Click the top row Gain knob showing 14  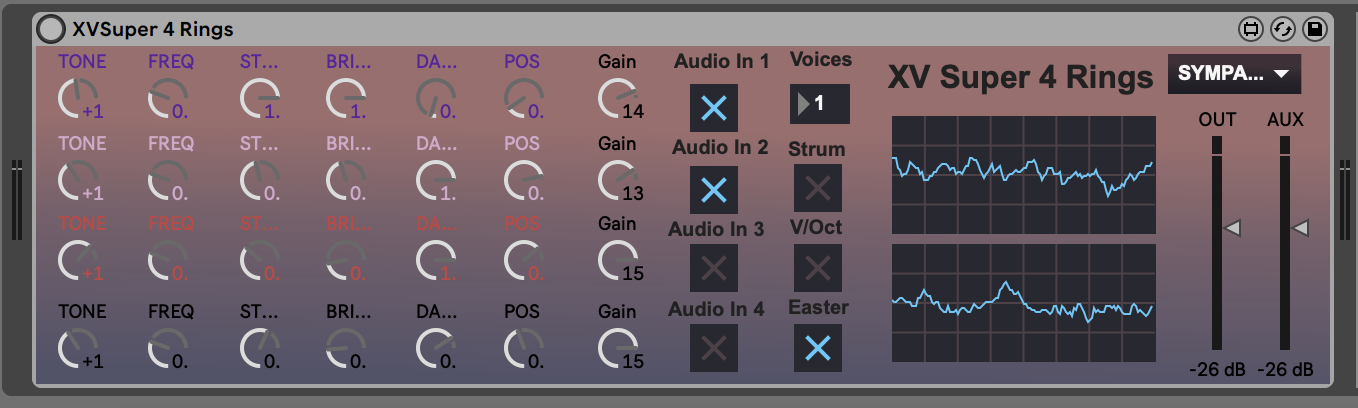tap(613, 98)
